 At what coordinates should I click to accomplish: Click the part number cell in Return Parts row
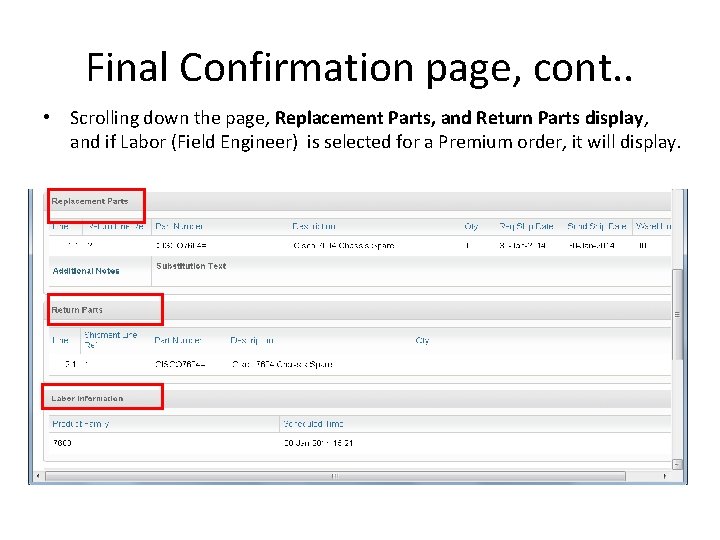pyautogui.click(x=180, y=365)
